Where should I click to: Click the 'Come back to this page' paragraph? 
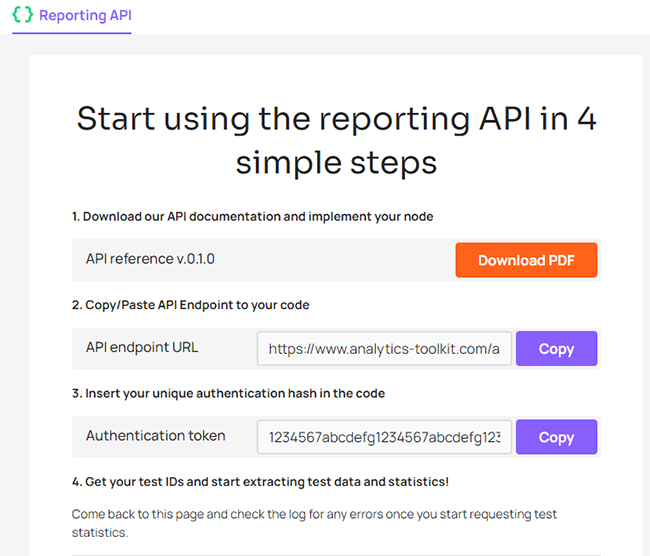tap(314, 523)
